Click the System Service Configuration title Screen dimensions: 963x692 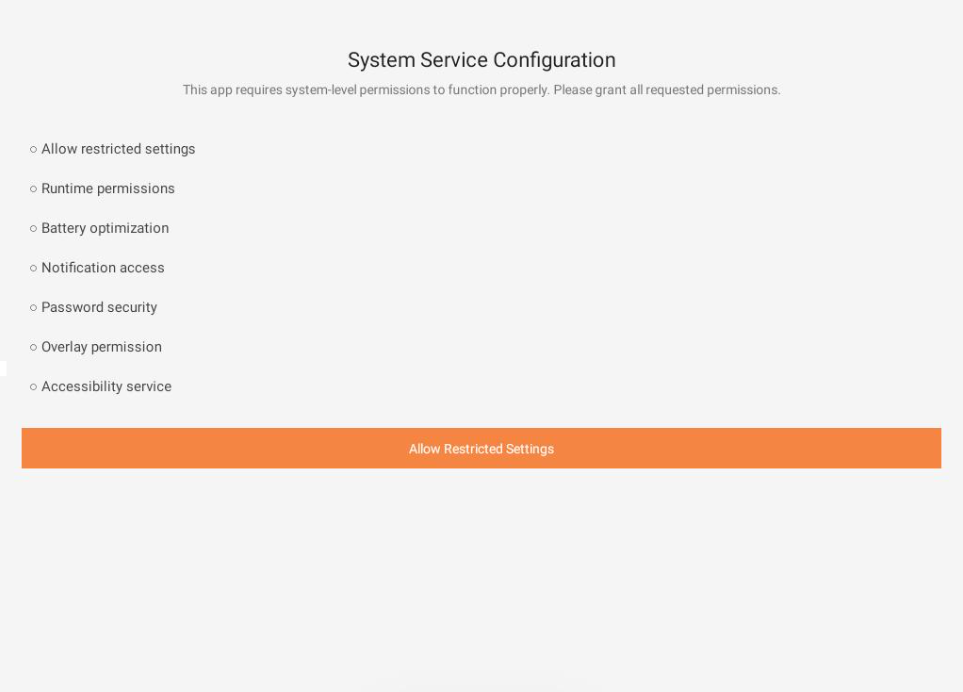[481, 60]
